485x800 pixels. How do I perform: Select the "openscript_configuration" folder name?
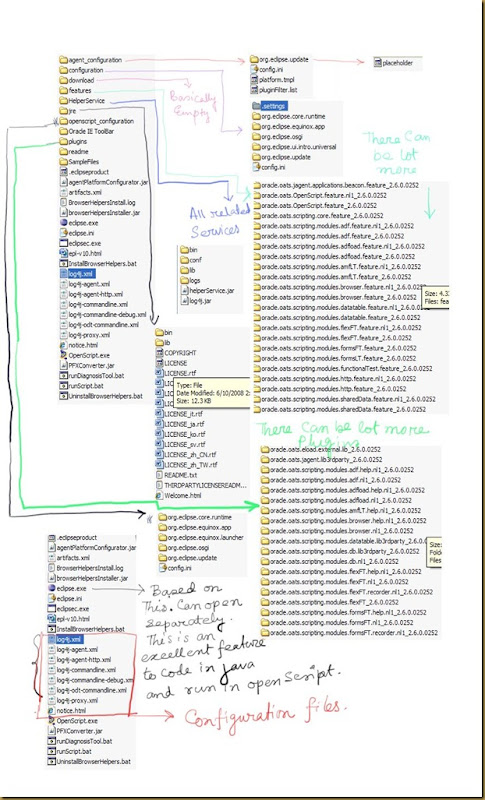(x=101, y=121)
